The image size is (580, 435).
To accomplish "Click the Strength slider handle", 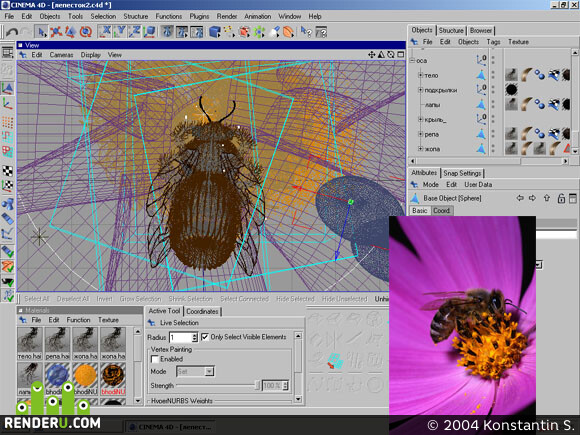I will pos(257,385).
